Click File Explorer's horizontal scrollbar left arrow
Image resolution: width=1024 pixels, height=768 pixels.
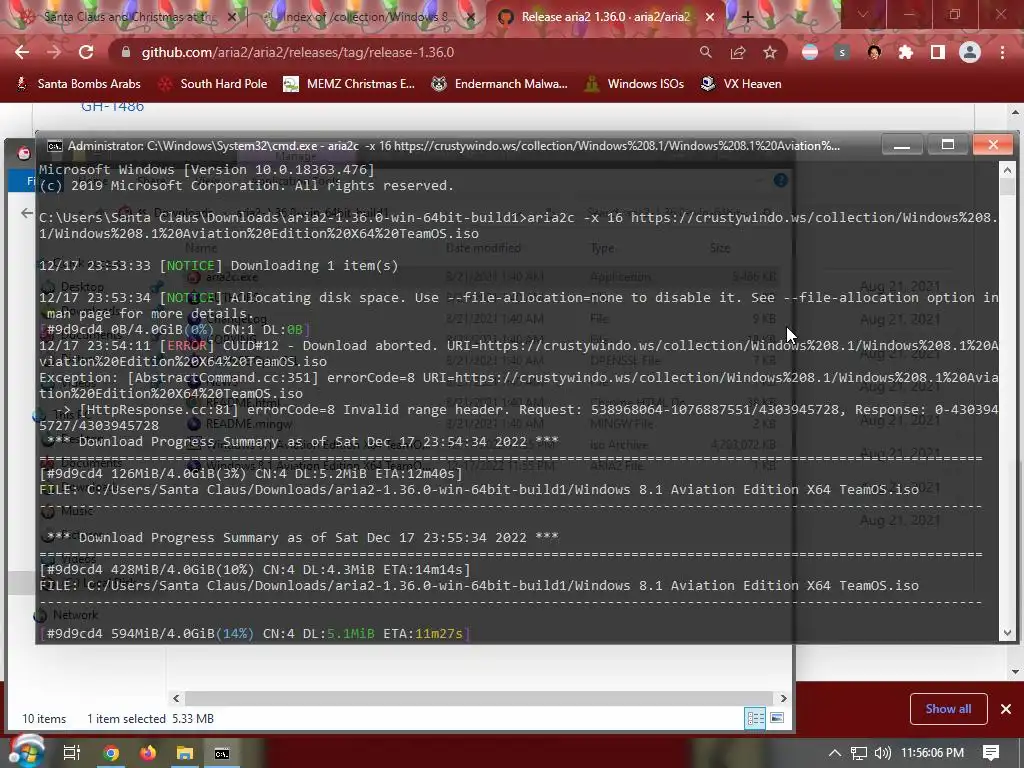(176, 698)
